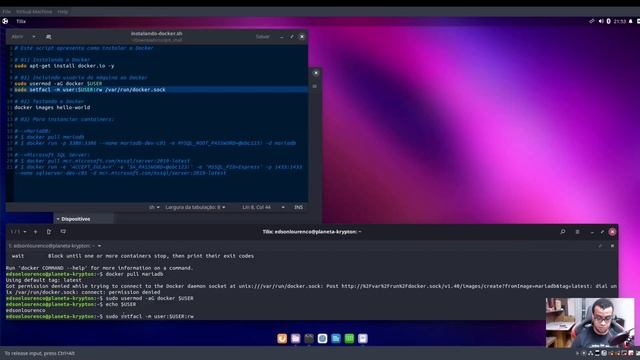
Task: Open the dark terminal icon in the dock
Action: click(x=309, y=338)
